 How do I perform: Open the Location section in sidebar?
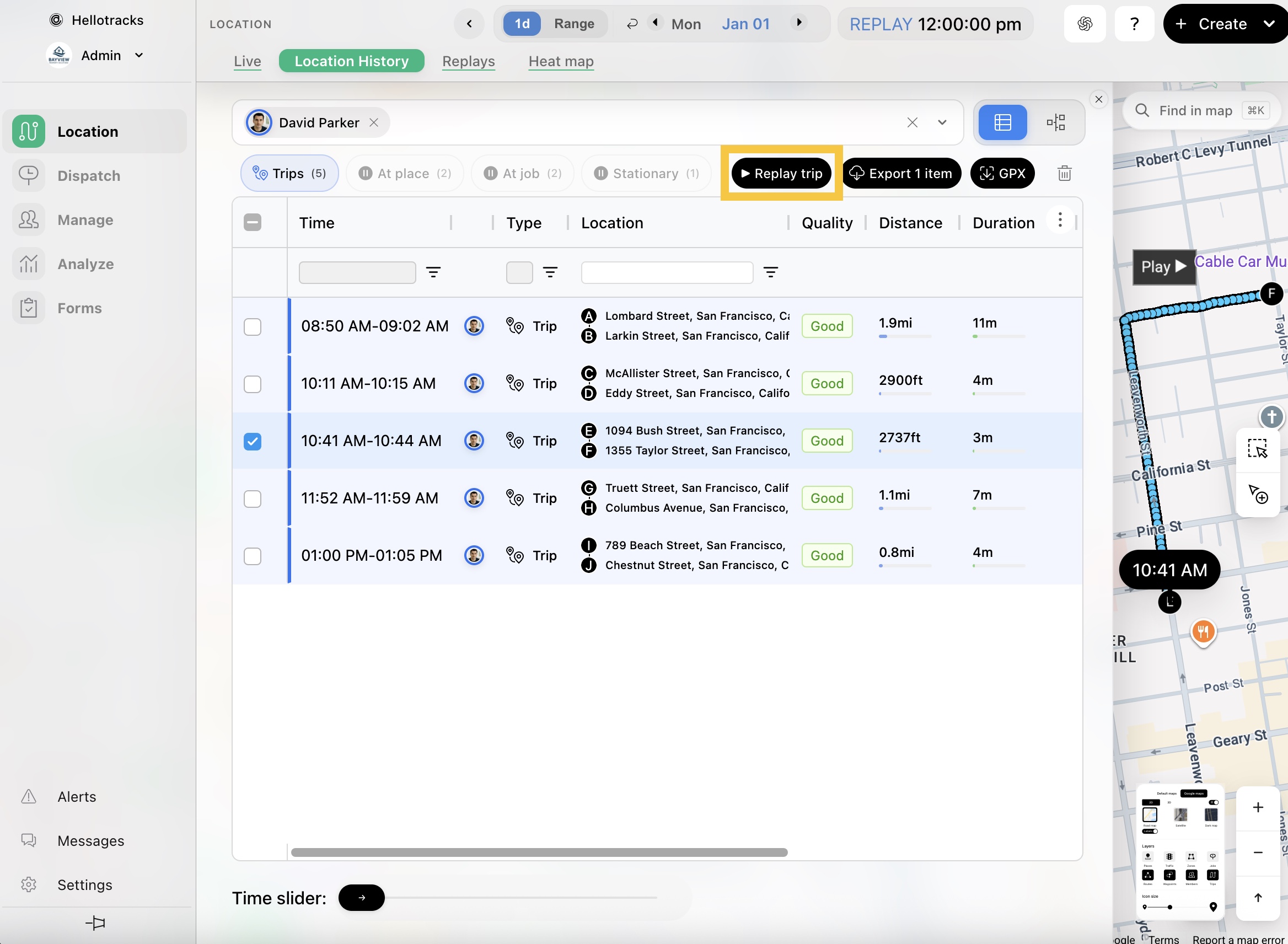[x=94, y=131]
